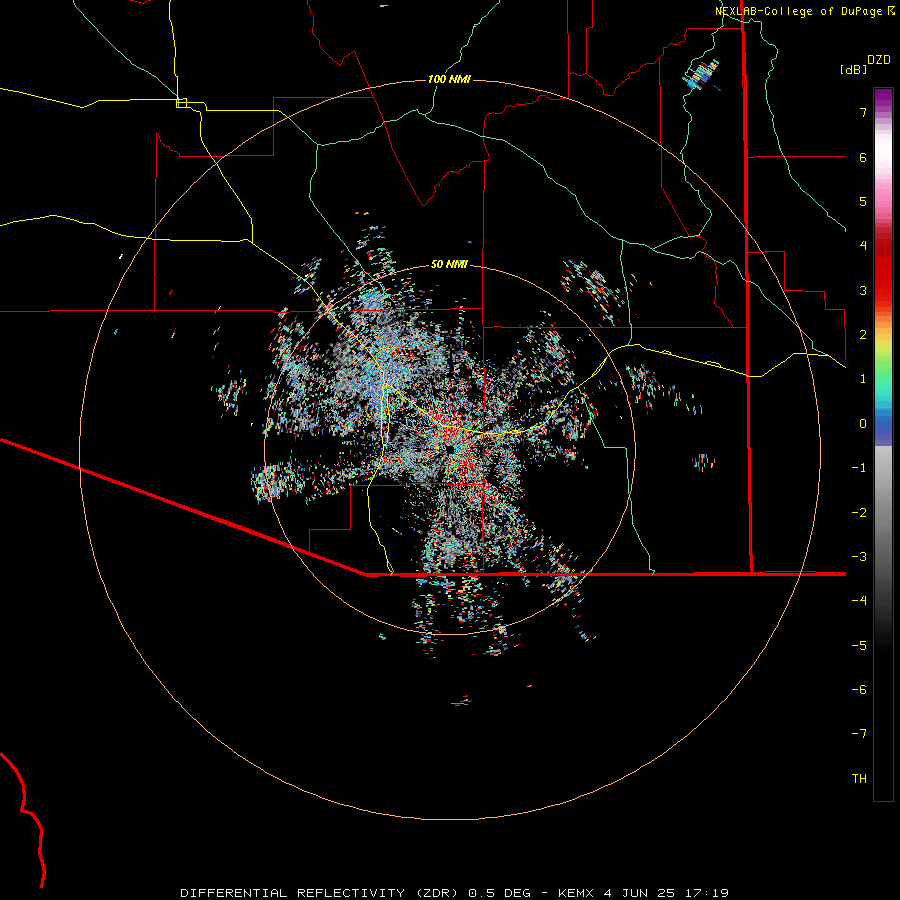Image resolution: width=900 pixels, height=900 pixels.
Task: Click the "2" value on color scale
Action: pos(863,335)
